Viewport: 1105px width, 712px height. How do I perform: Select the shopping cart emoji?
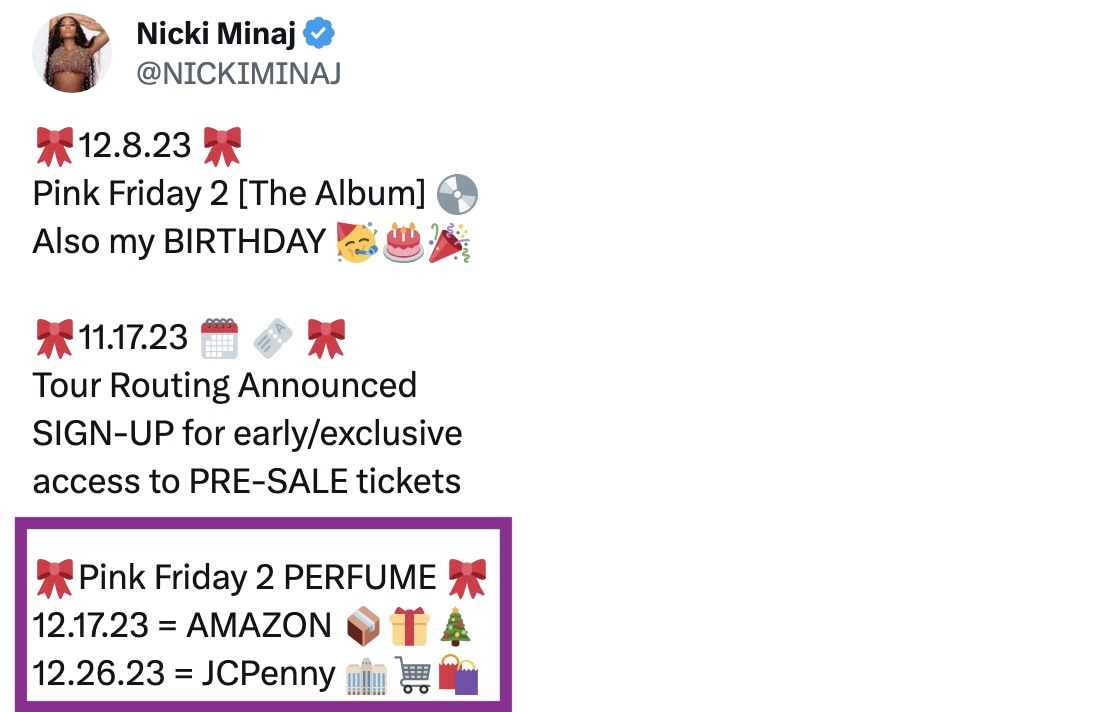[x=412, y=675]
